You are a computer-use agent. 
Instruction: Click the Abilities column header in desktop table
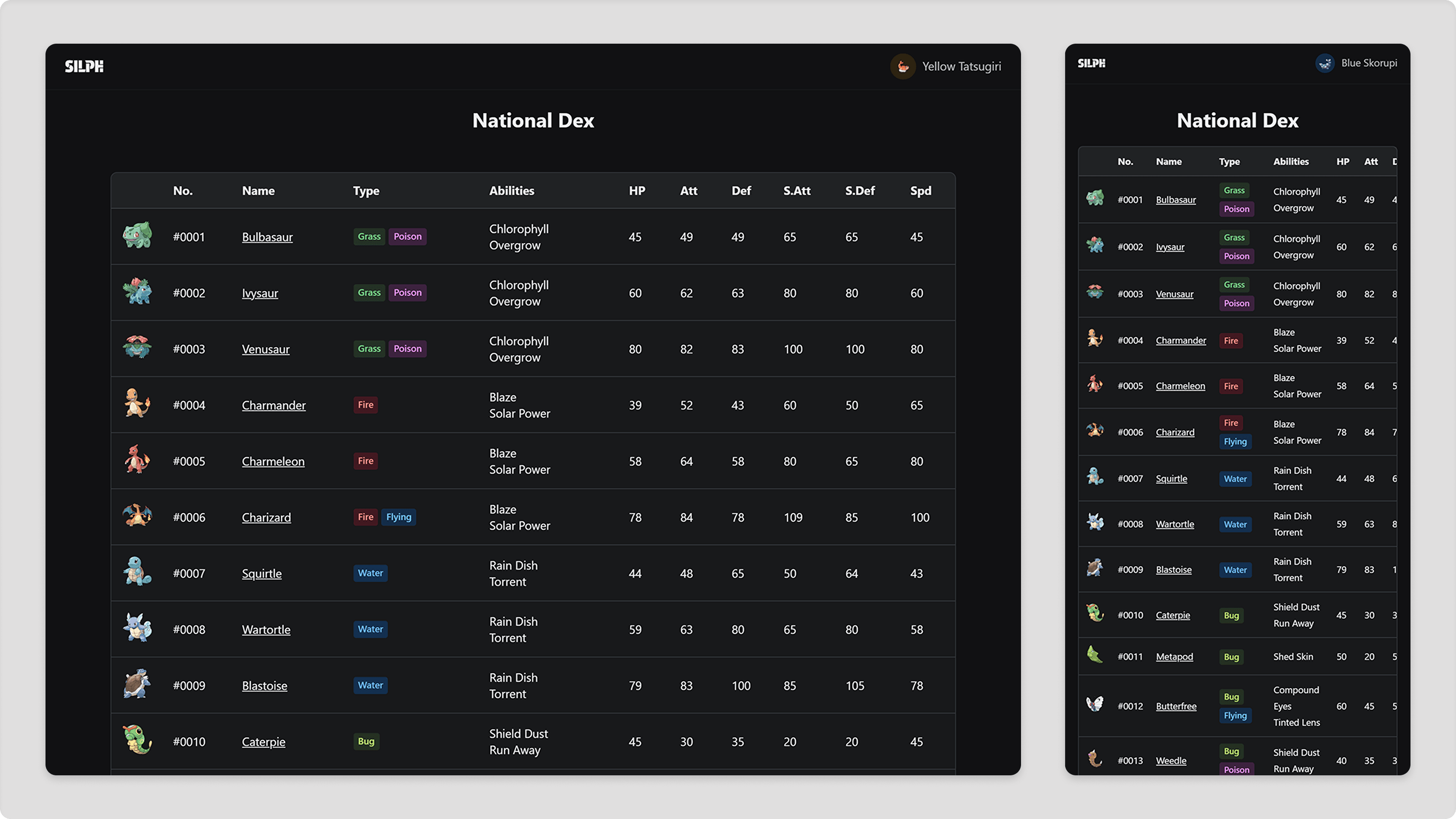pyautogui.click(x=511, y=191)
